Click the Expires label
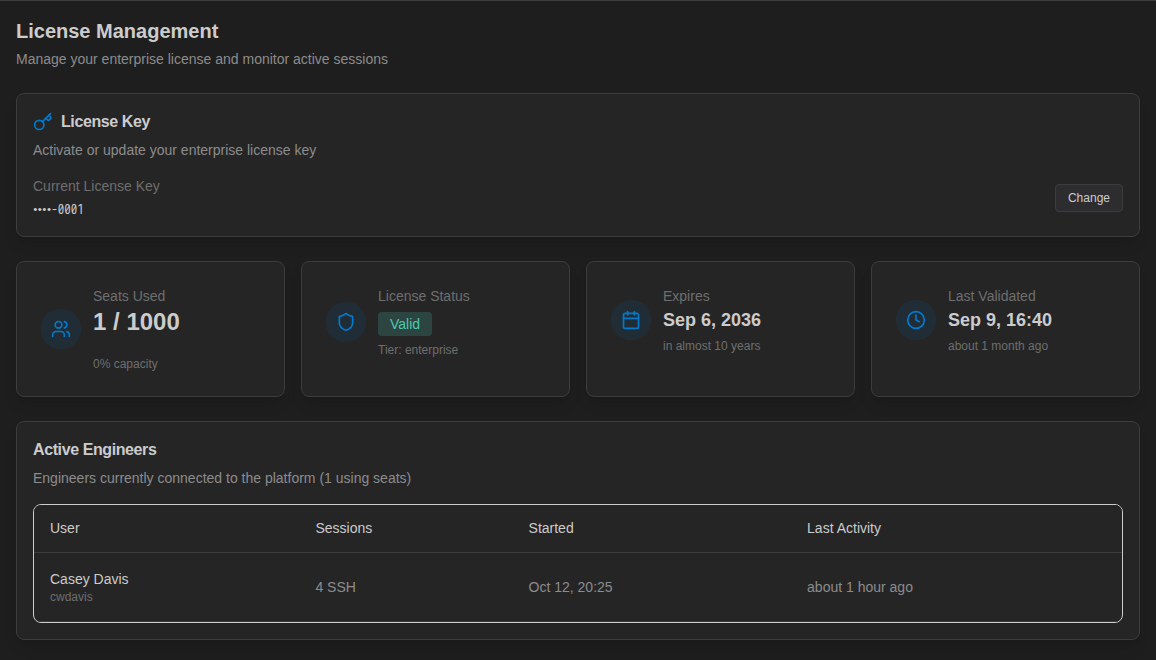The height and width of the screenshot is (660, 1156). [x=686, y=296]
